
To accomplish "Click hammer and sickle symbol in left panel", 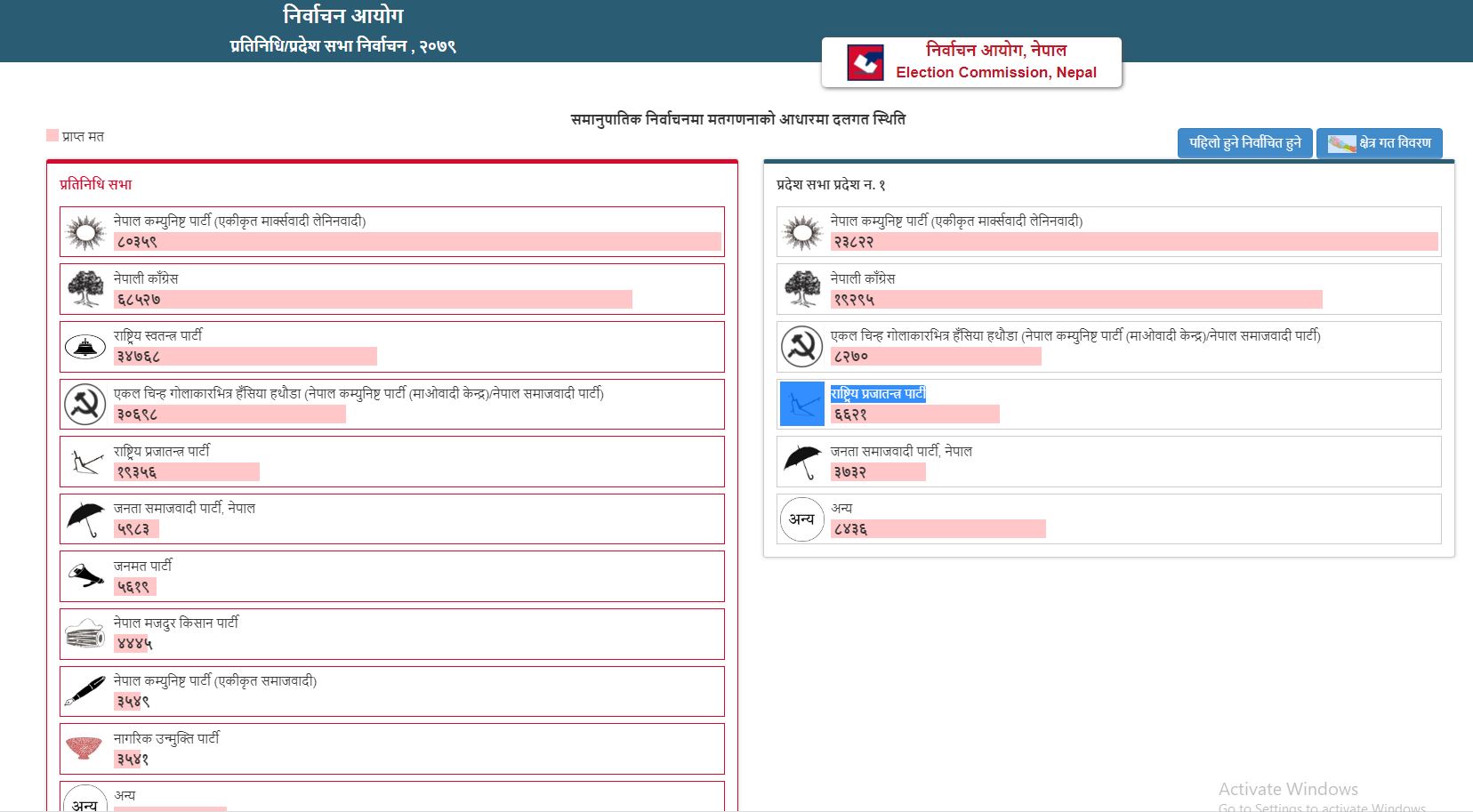I will (x=85, y=405).
